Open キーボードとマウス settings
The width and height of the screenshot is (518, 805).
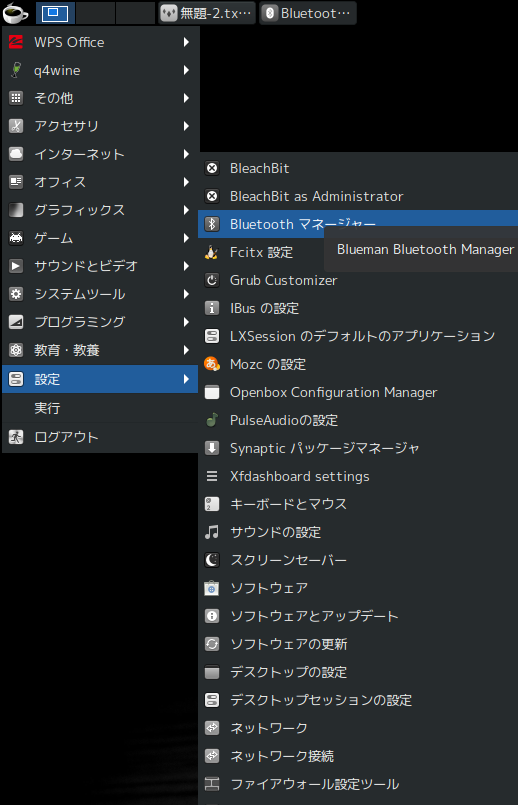coord(358,504)
